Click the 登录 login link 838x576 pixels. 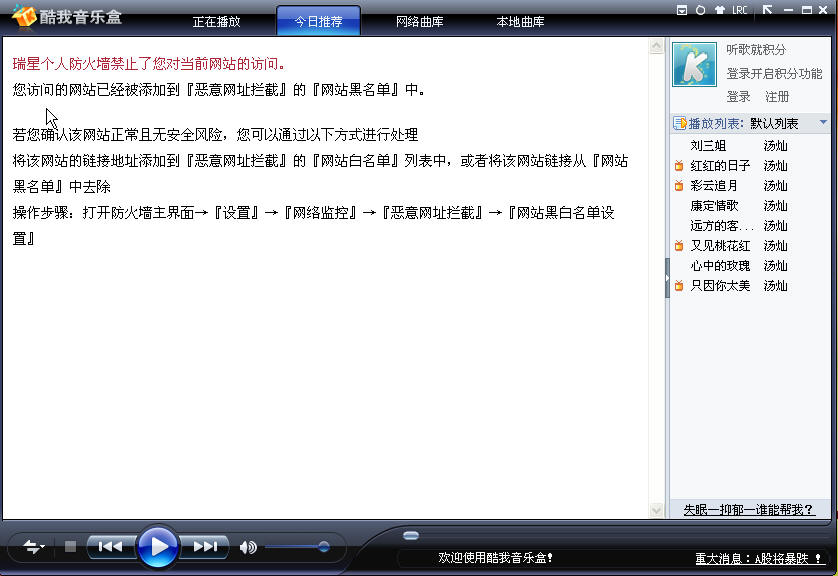[x=738, y=97]
